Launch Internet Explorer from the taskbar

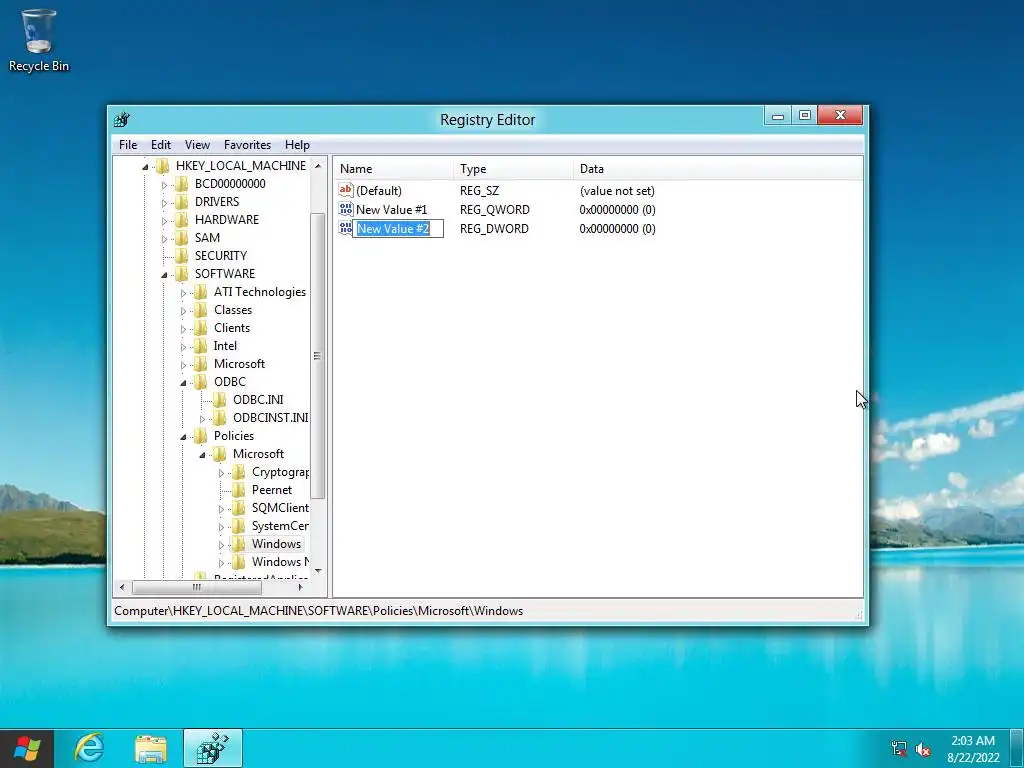pos(89,748)
